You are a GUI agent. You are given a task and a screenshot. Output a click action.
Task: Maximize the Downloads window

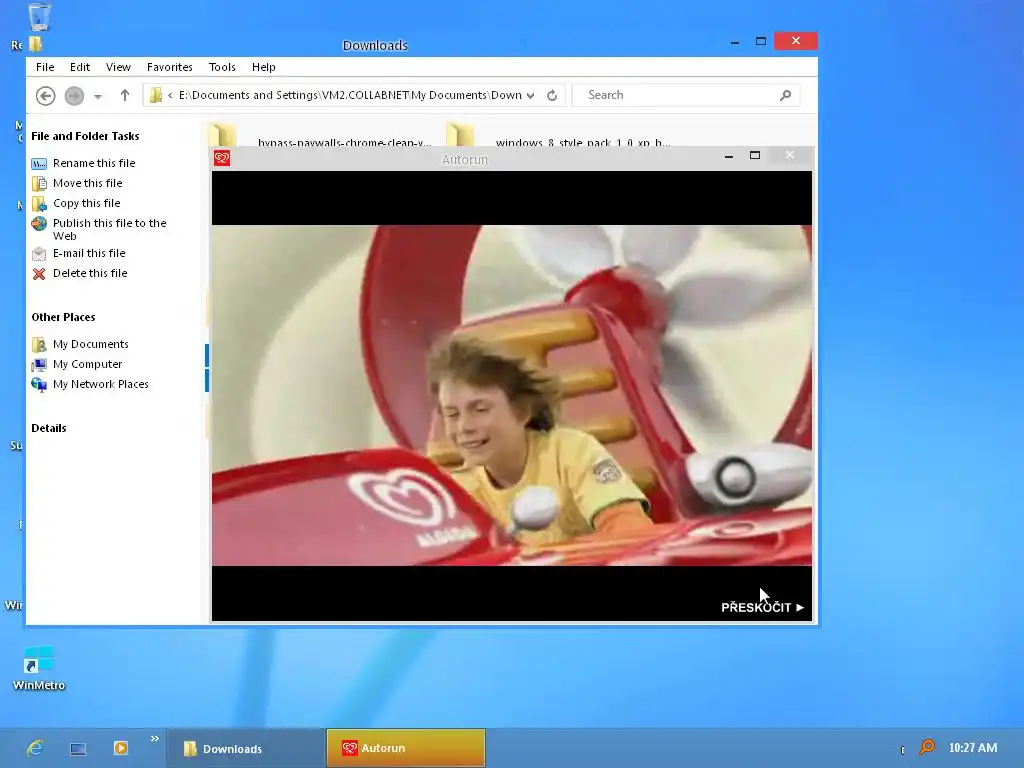pyautogui.click(x=761, y=41)
